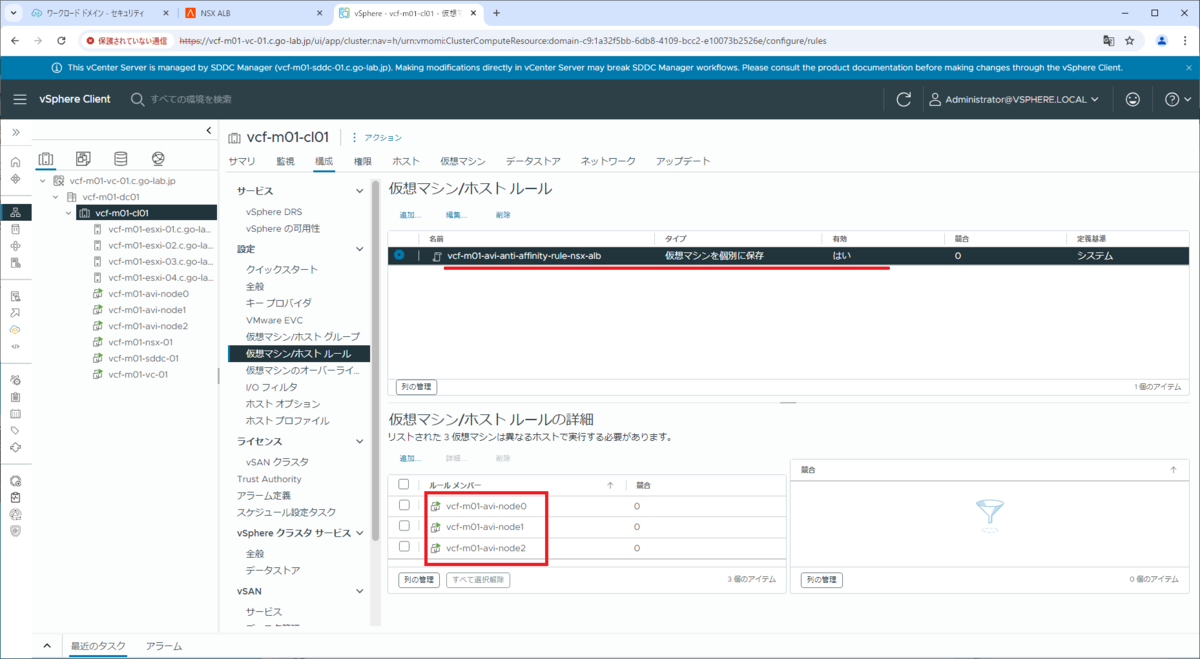Check the box for vcf-m01-avi-node2
The image size is (1200, 659).
pos(404,546)
